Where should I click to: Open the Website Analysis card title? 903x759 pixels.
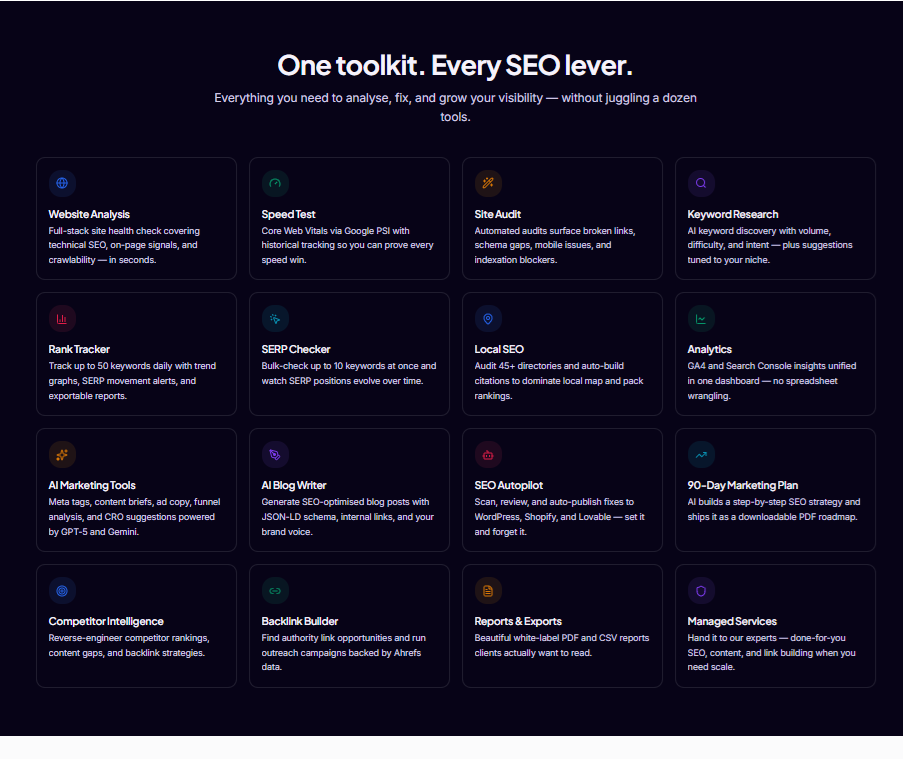pyautogui.click(x=89, y=214)
